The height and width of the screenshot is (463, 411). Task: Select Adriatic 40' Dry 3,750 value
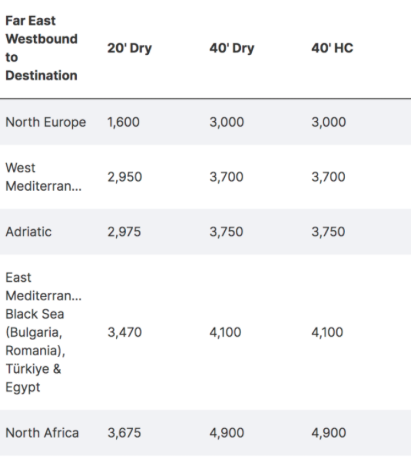tap(226, 232)
